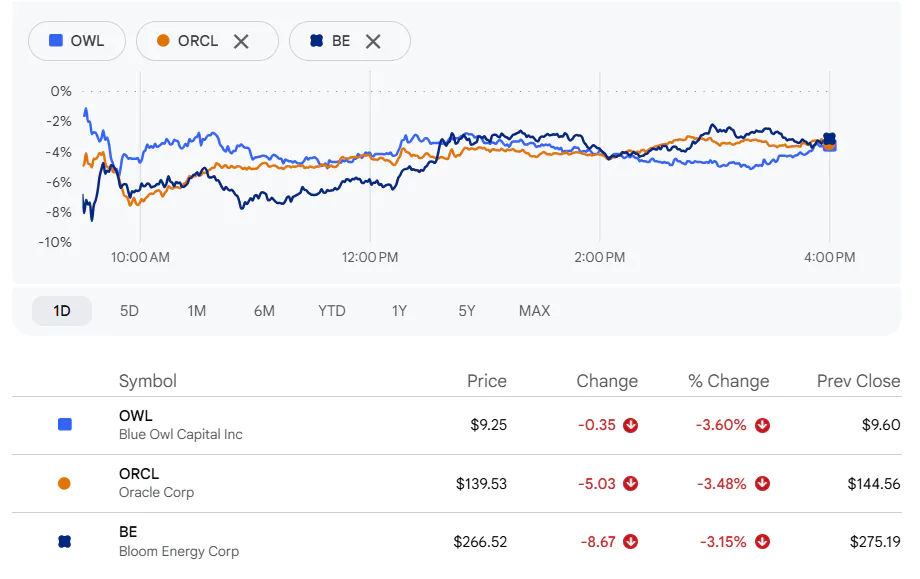Click the red down arrow beside OWL -0.35
The width and height of the screenshot is (920, 579).
pos(631,425)
